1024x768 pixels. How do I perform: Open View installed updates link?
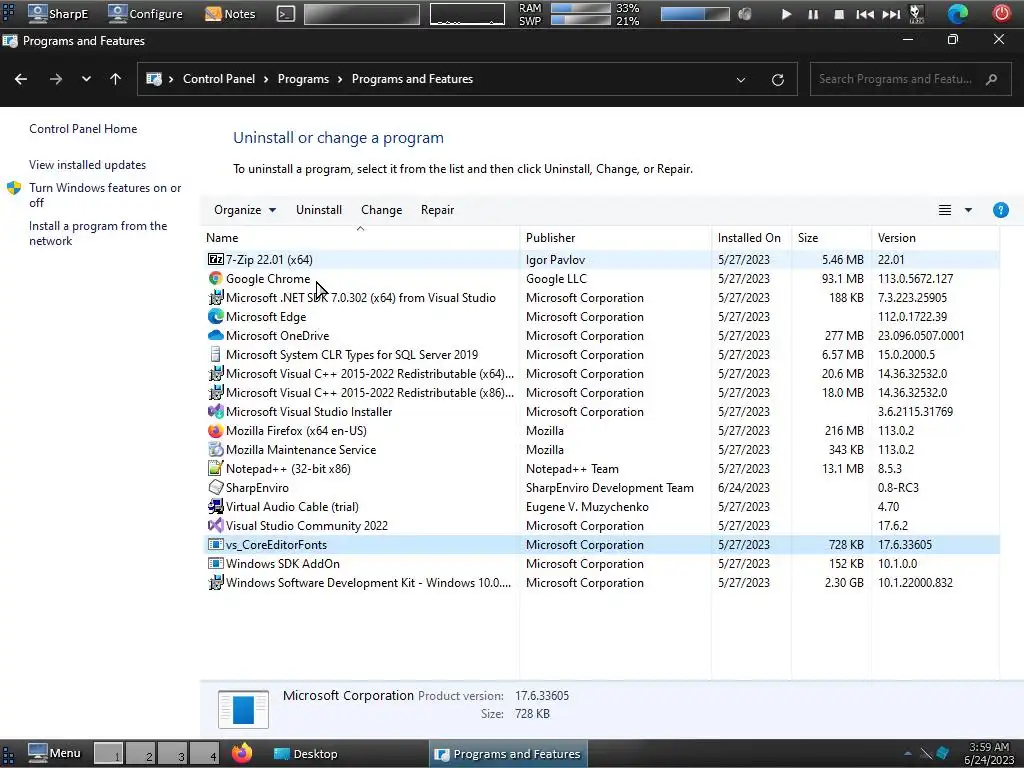click(x=88, y=165)
